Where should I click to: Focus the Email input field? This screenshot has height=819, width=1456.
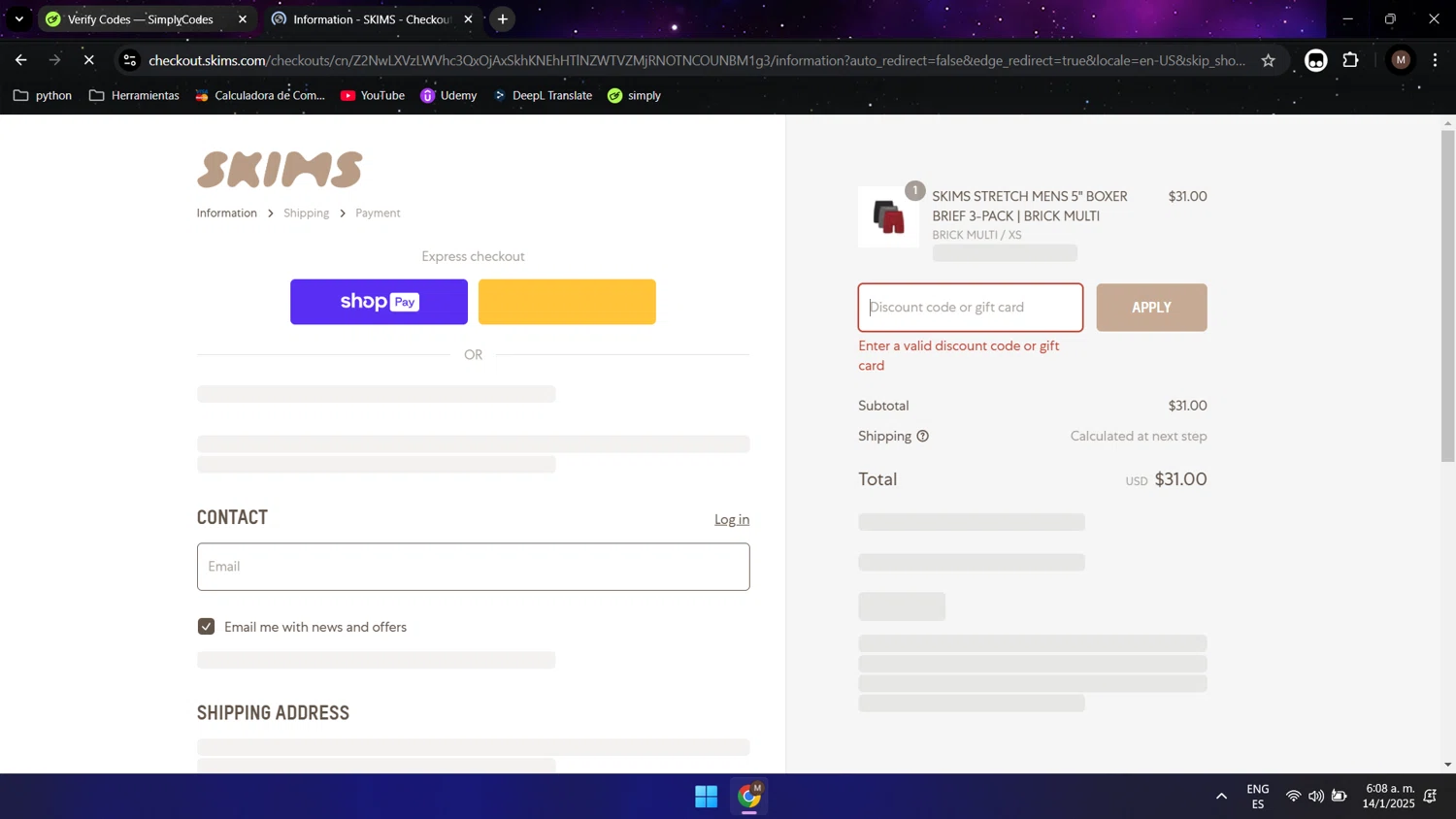click(x=474, y=567)
